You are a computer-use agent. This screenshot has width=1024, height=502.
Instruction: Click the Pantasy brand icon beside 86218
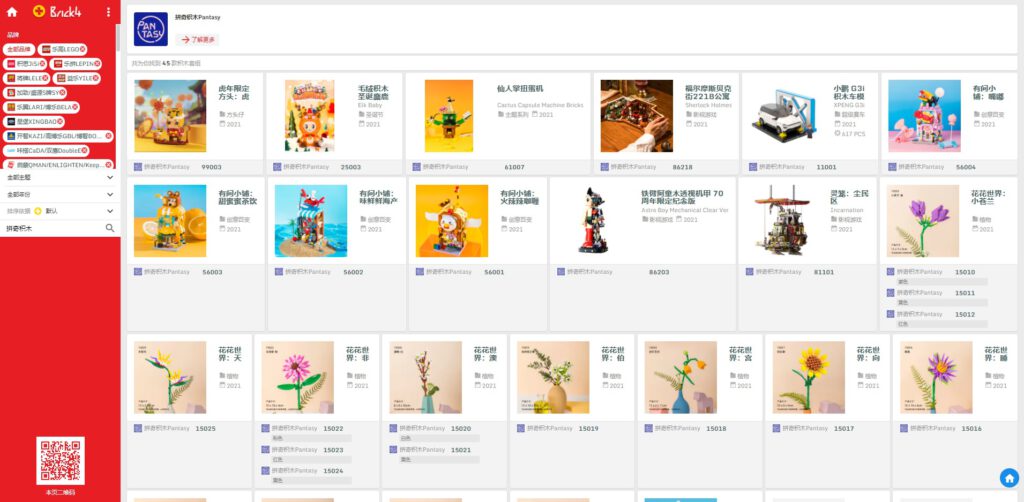(605, 167)
